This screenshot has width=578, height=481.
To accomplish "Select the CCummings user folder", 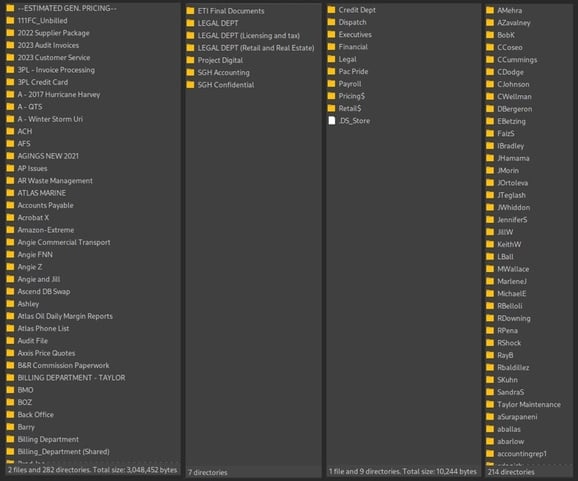I will pyautogui.click(x=517, y=59).
